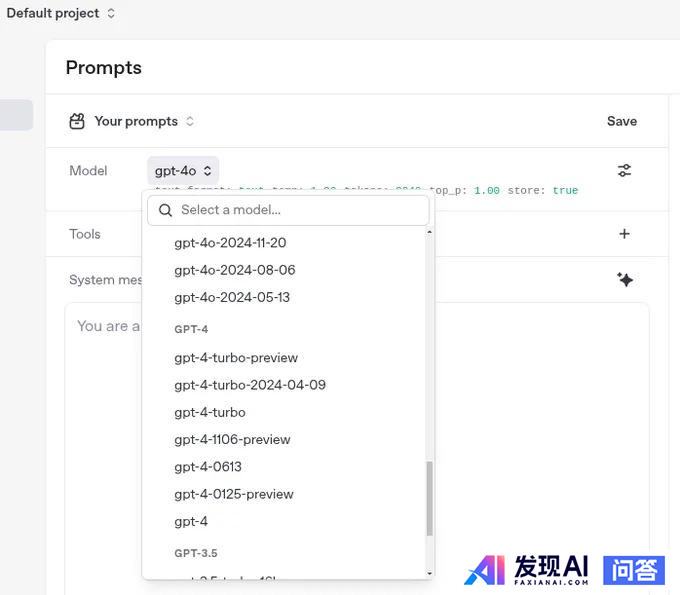Image resolution: width=680 pixels, height=595 pixels.
Task: Add a tool with plus icon
Action: (x=624, y=234)
